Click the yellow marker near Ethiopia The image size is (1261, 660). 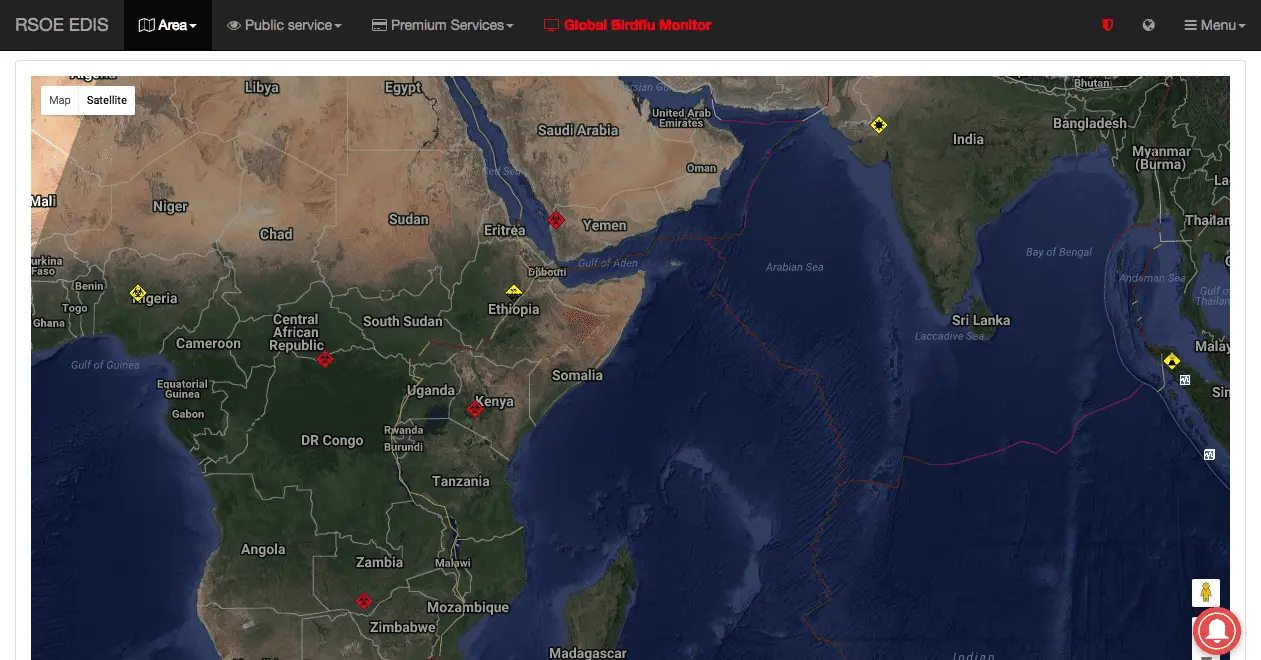pyautogui.click(x=514, y=293)
